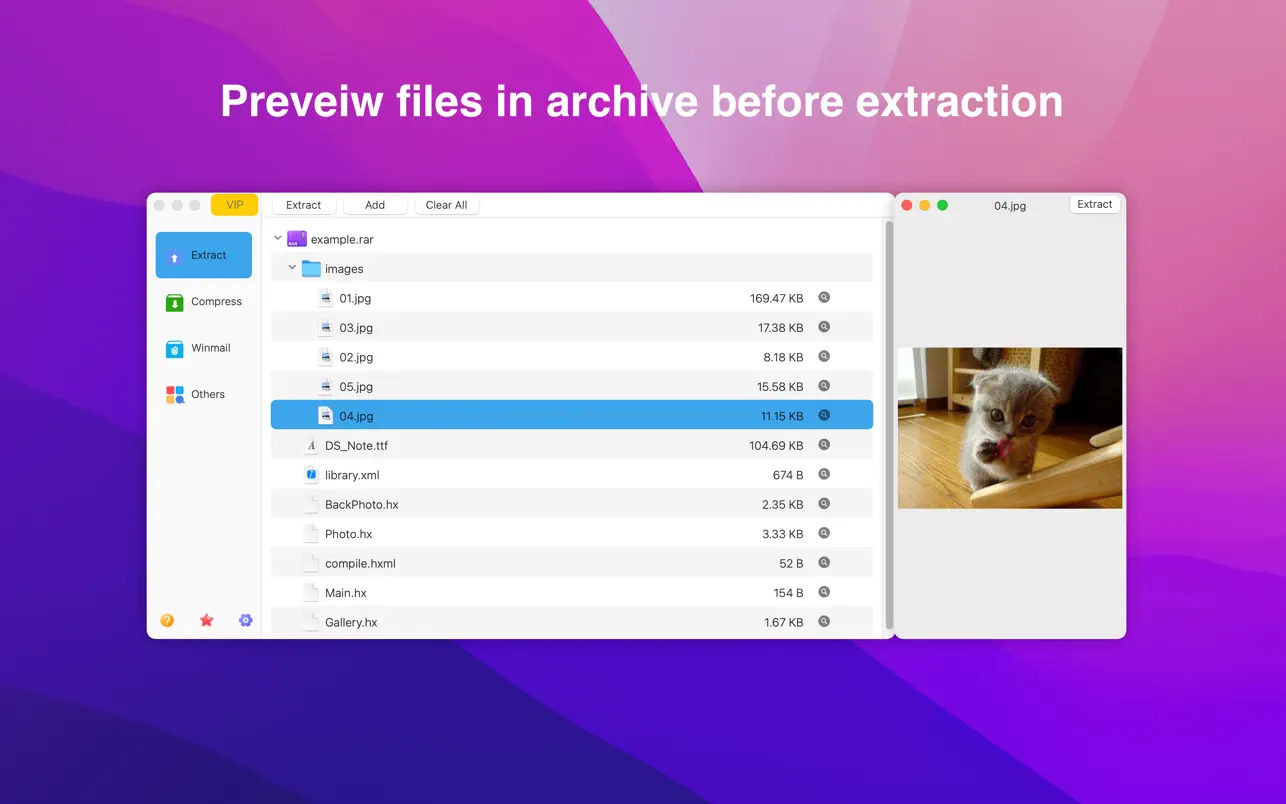Click the Photo.hx preview magnifier icon

824,533
